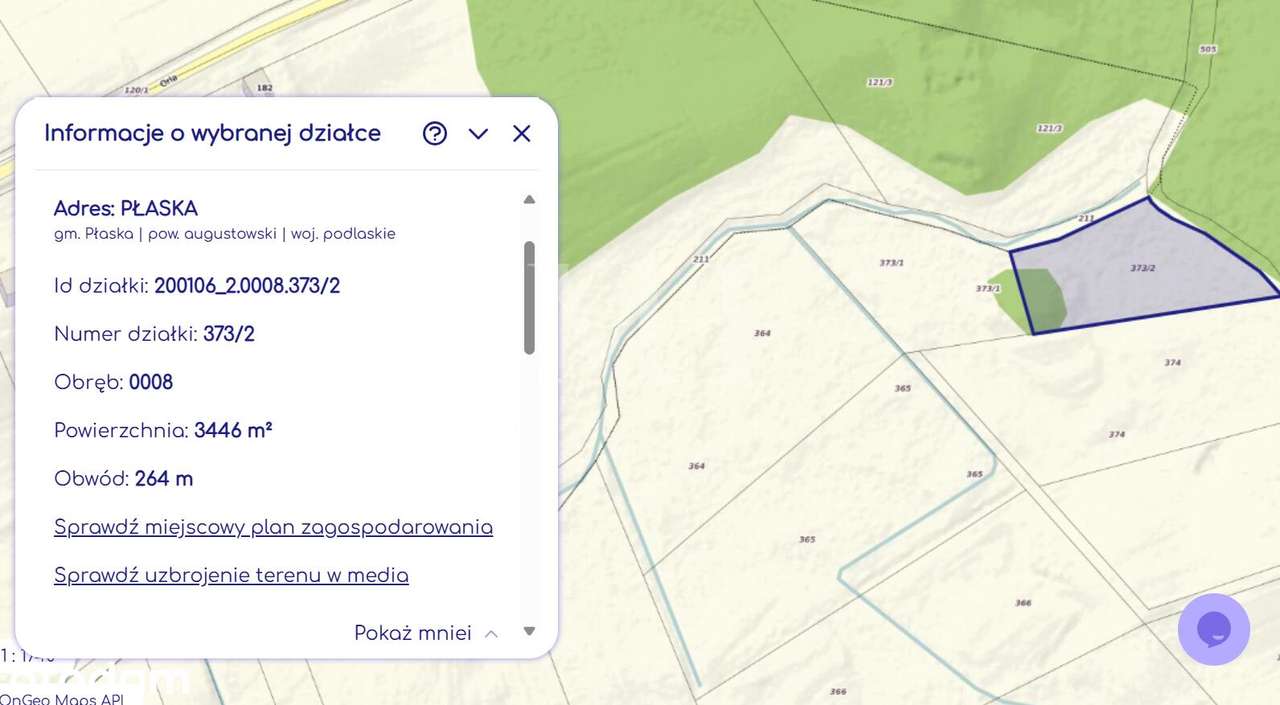The width and height of the screenshot is (1280, 705).
Task: Click the question mark help icon
Action: (x=435, y=133)
